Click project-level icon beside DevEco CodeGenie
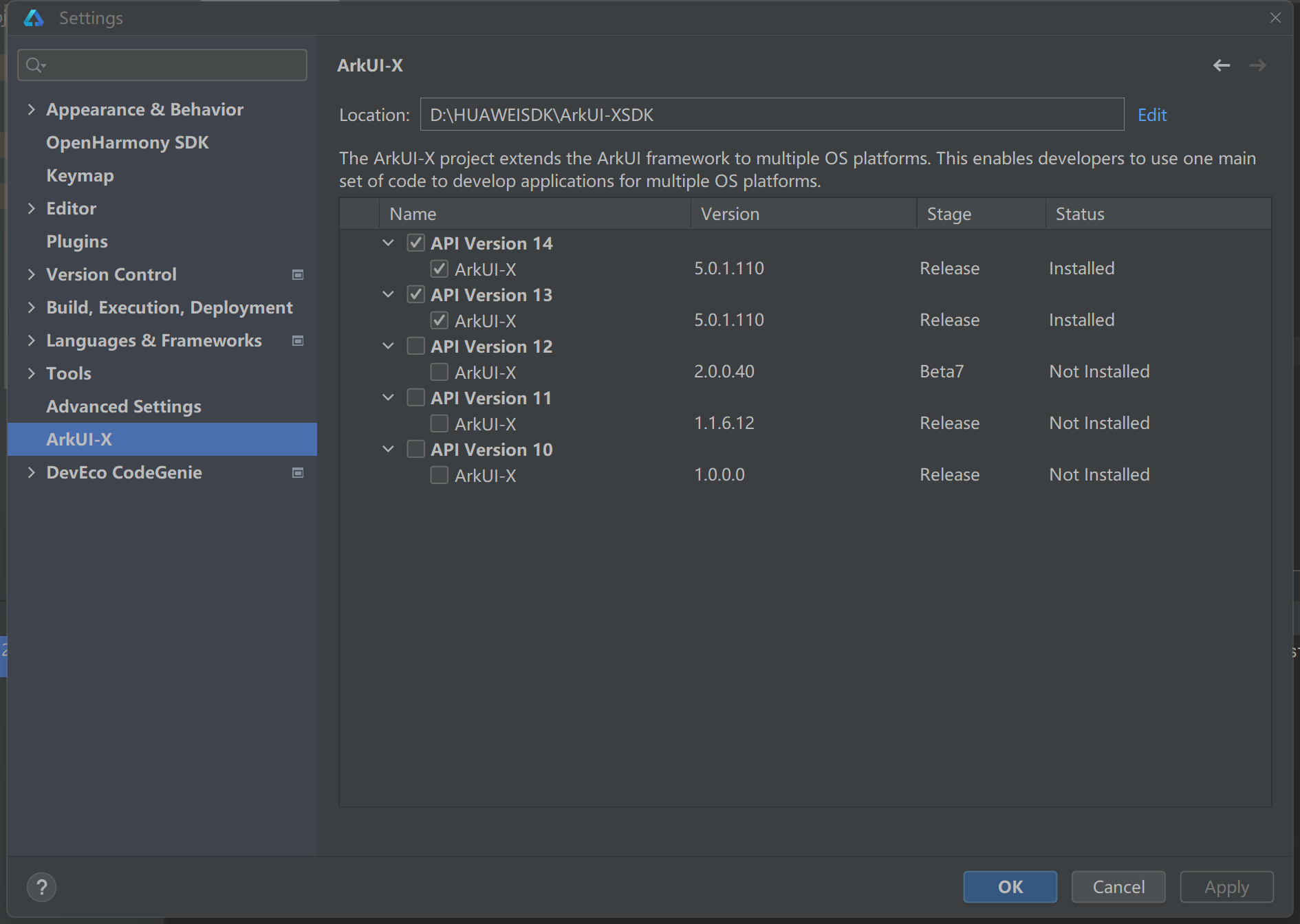Image resolution: width=1300 pixels, height=924 pixels. click(298, 472)
